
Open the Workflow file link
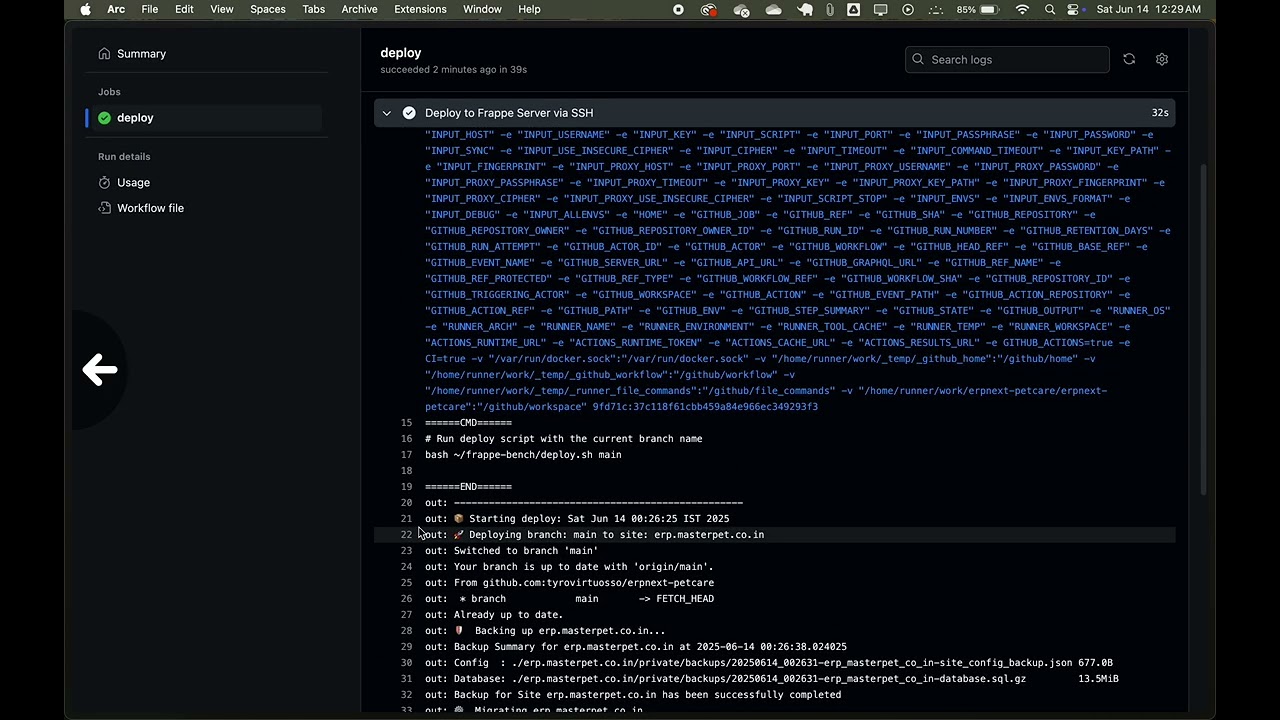[150, 208]
